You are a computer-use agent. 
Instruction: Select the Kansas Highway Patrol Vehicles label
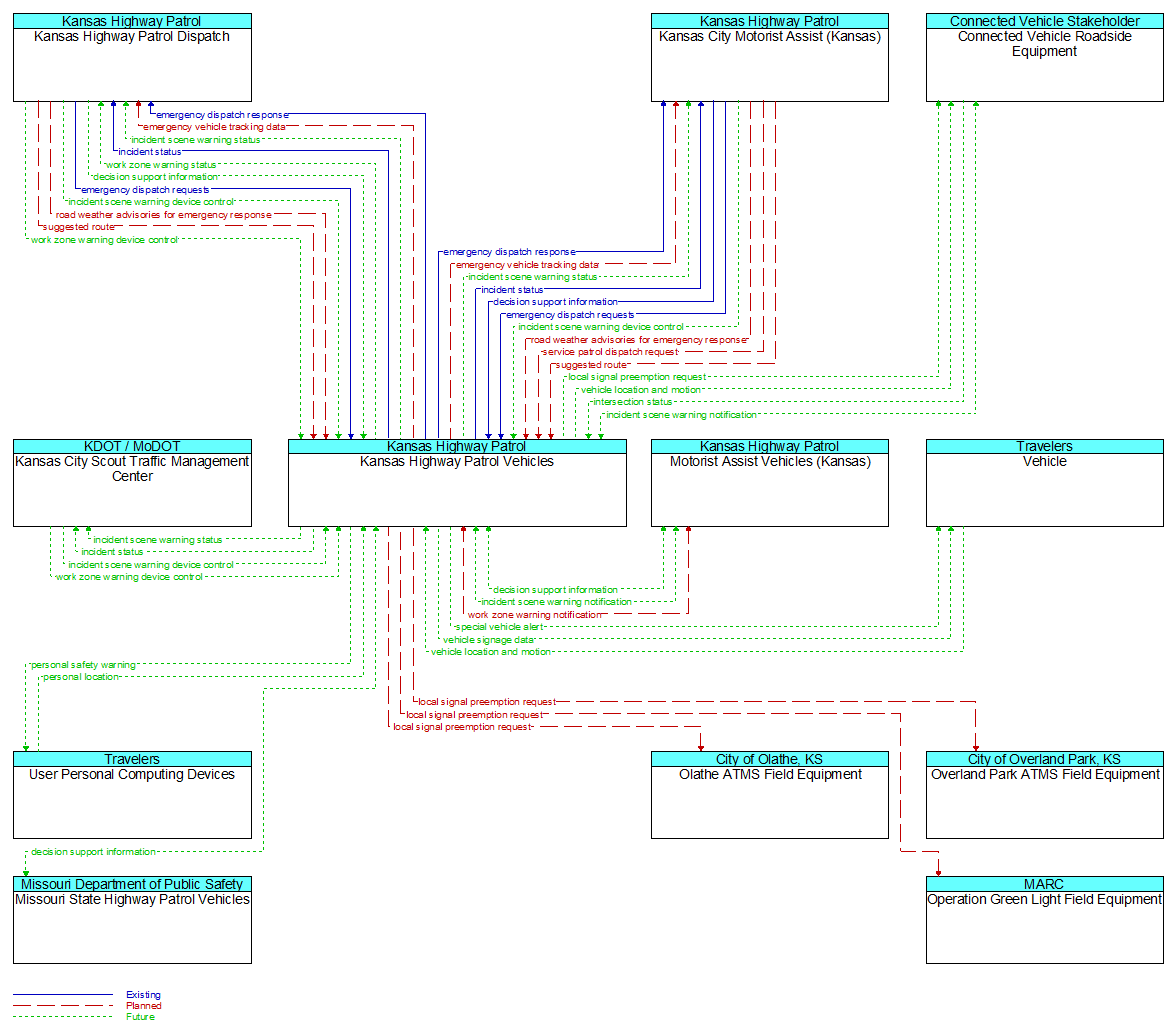tap(457, 462)
